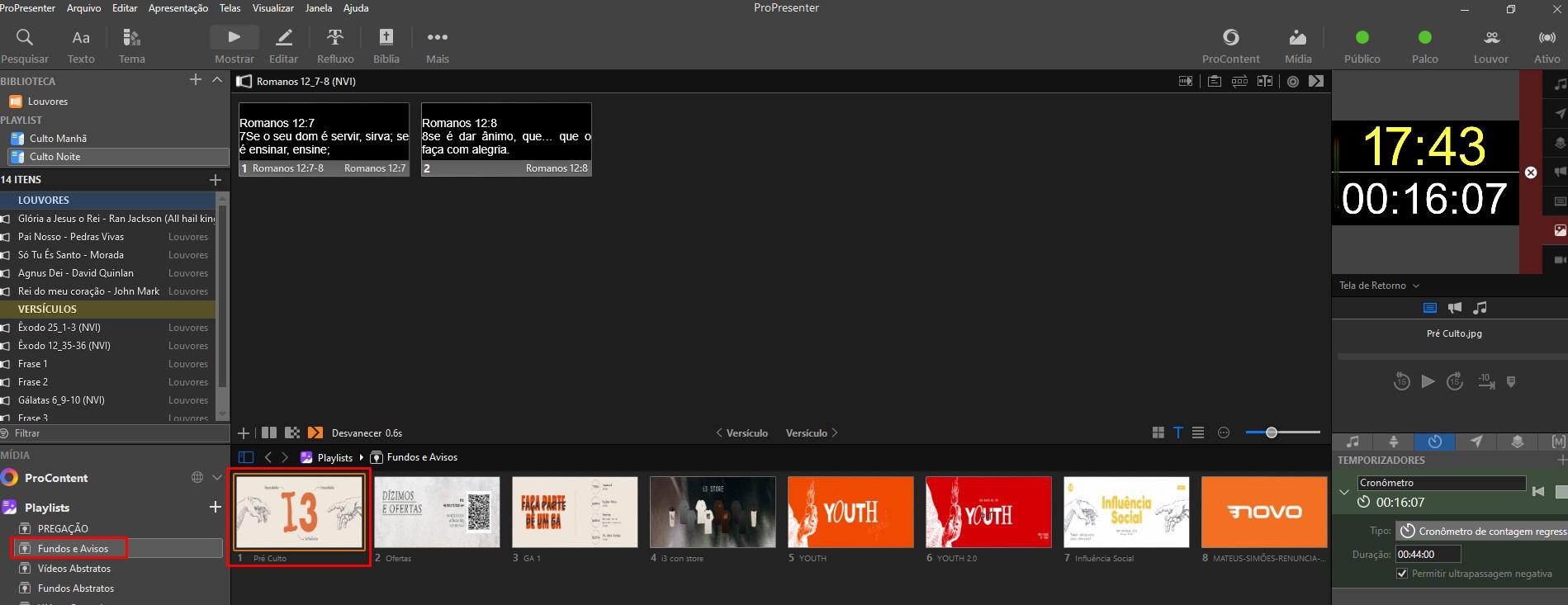Add a new item to Biblioteca
Screen dimensions: 1568x605
[x=196, y=80]
